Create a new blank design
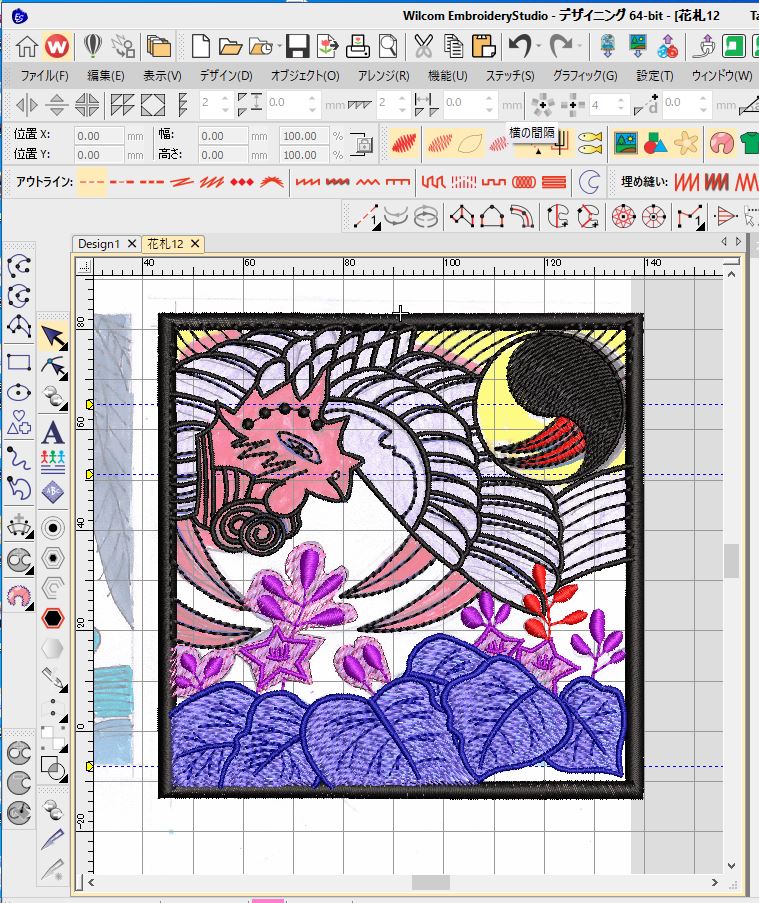Image resolution: width=759 pixels, height=903 pixels. [200, 46]
